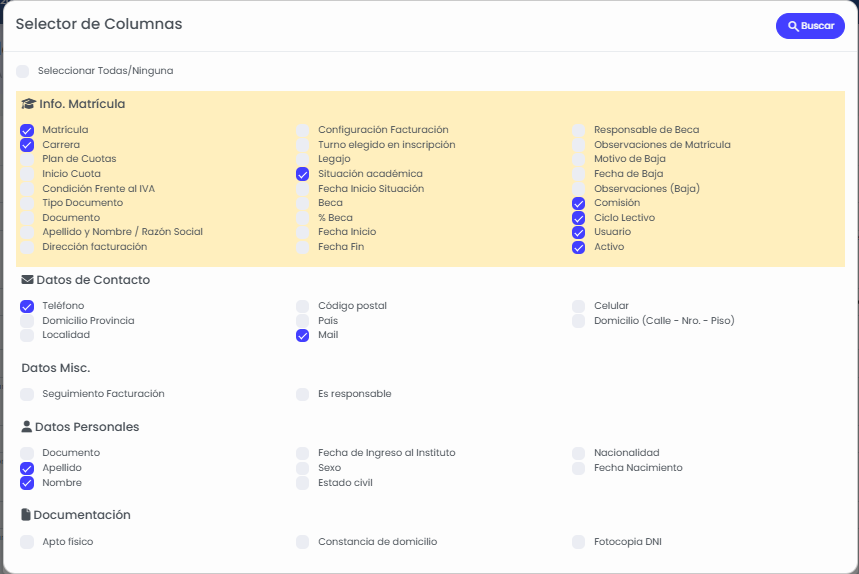Check Domicilio (Calle - Nro. - Piso)

[579, 321]
